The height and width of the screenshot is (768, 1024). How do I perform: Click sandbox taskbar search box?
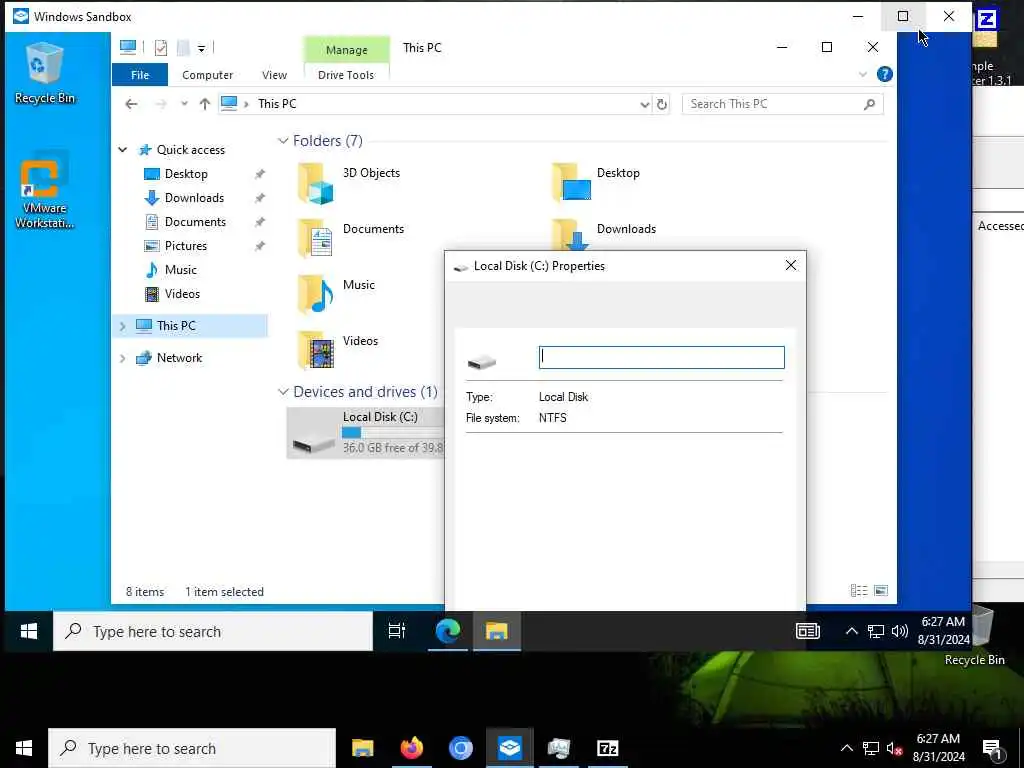point(213,632)
